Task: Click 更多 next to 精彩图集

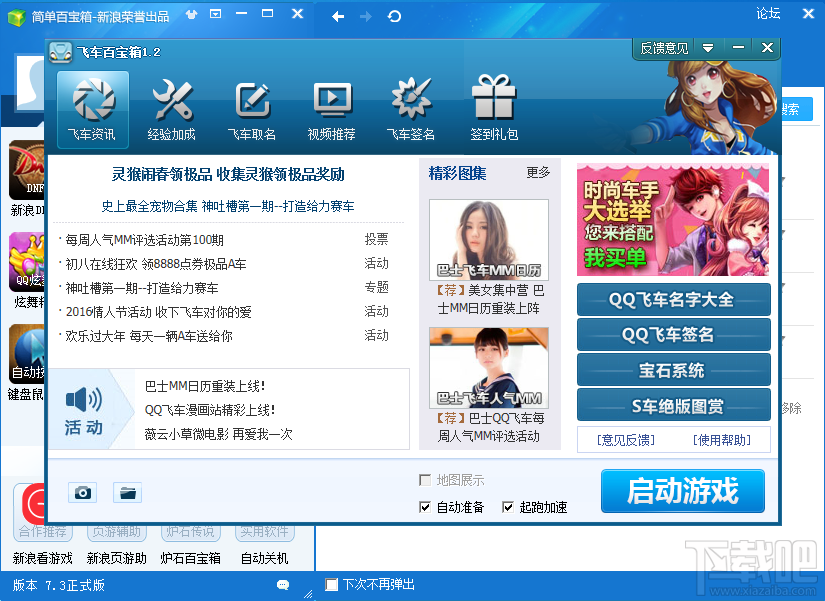Action: click(x=538, y=173)
